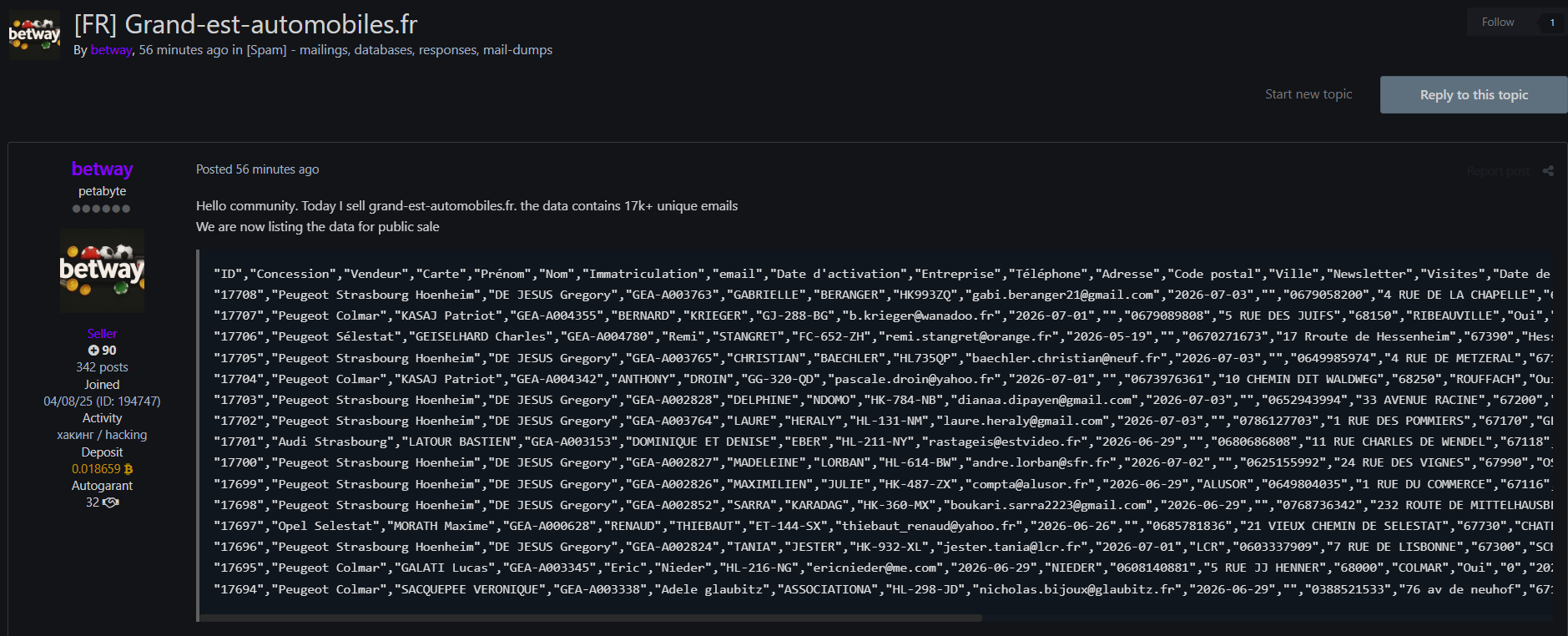The image size is (1568, 636).
Task: Click data row beginning with "17708"
Action: coord(882,295)
